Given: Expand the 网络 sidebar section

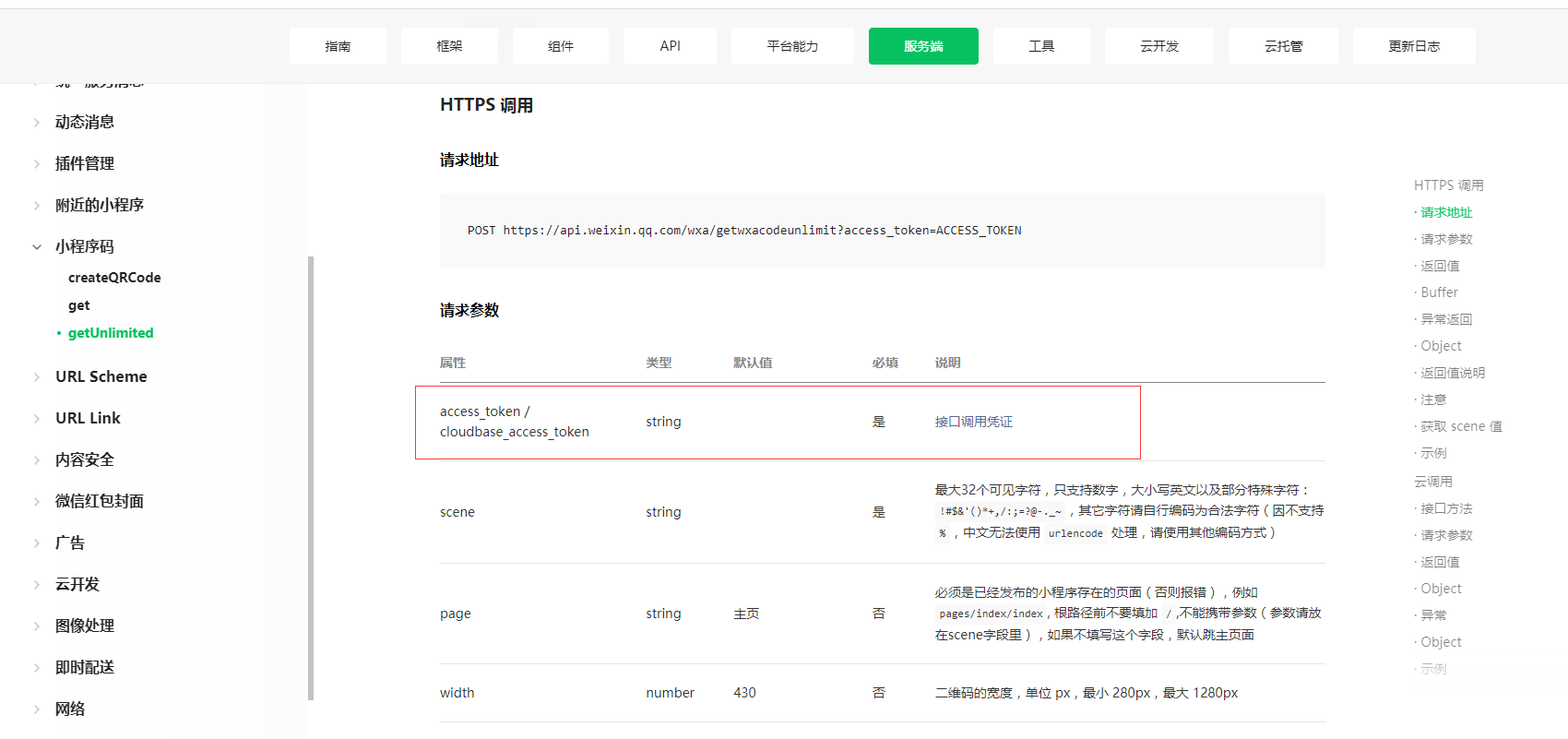Looking at the screenshot, I should [70, 709].
